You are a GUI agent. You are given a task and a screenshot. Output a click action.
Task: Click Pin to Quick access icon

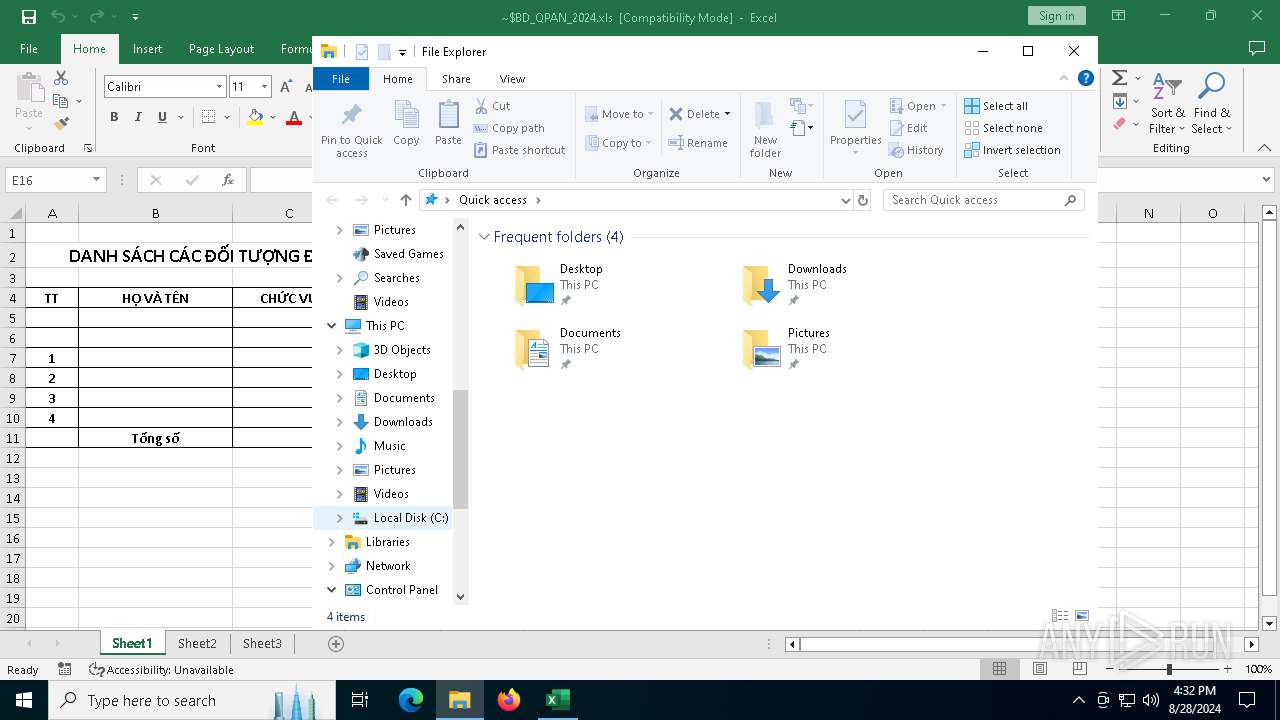tap(351, 115)
